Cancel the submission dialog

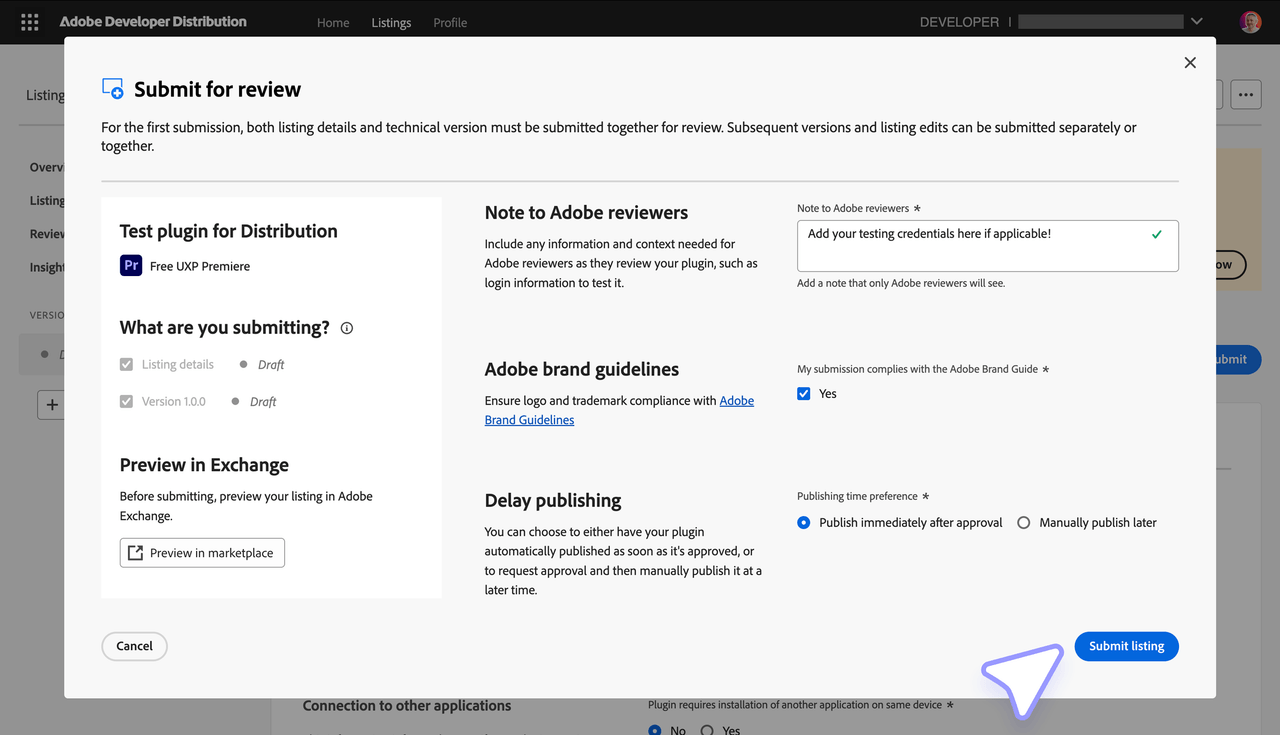click(134, 646)
